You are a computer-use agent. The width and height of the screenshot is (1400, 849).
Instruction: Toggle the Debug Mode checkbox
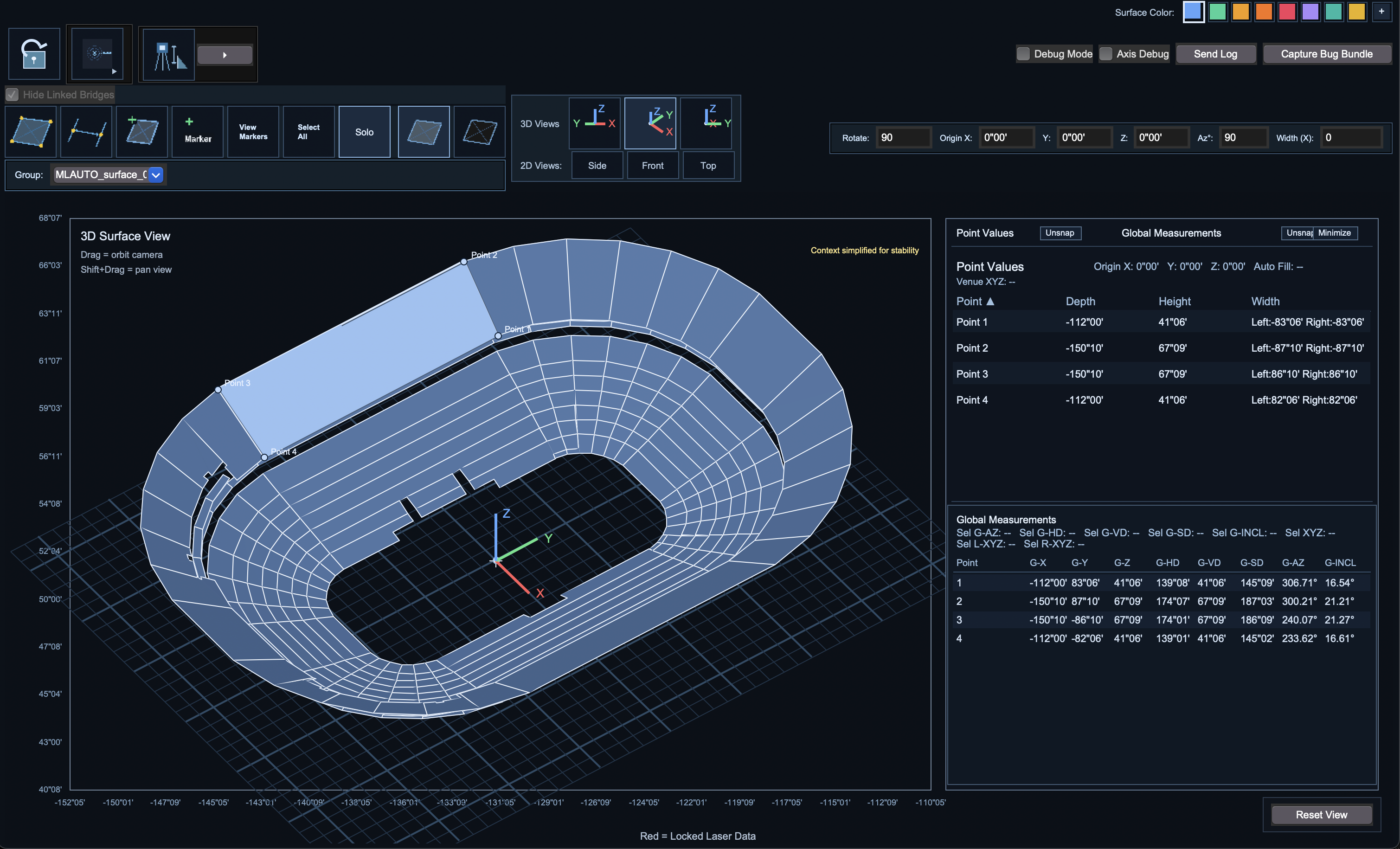[x=1023, y=54]
